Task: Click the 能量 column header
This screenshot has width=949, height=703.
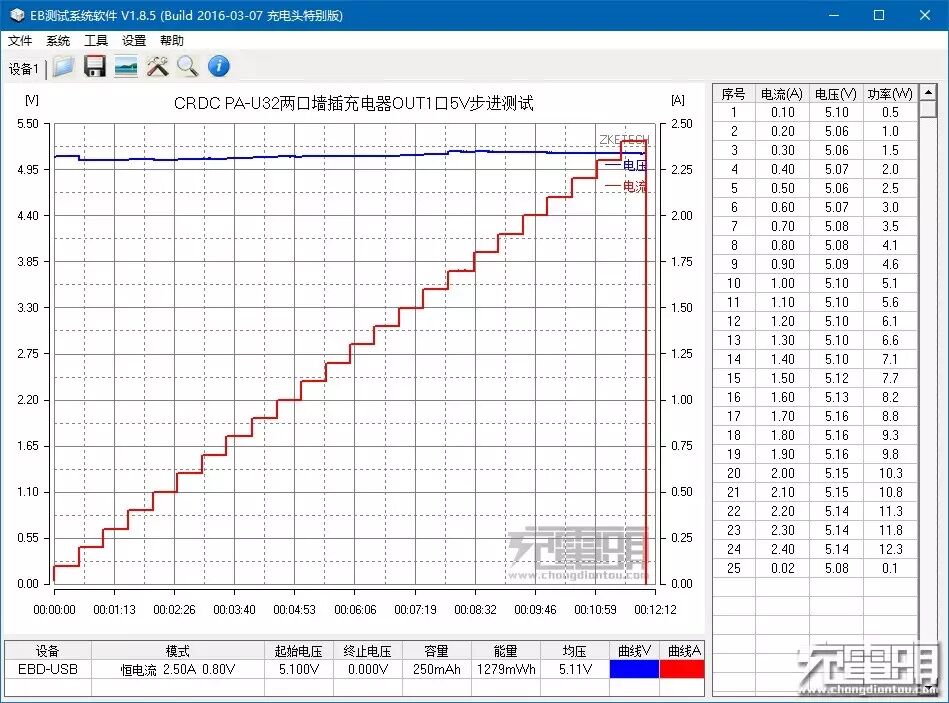Action: coord(506,651)
